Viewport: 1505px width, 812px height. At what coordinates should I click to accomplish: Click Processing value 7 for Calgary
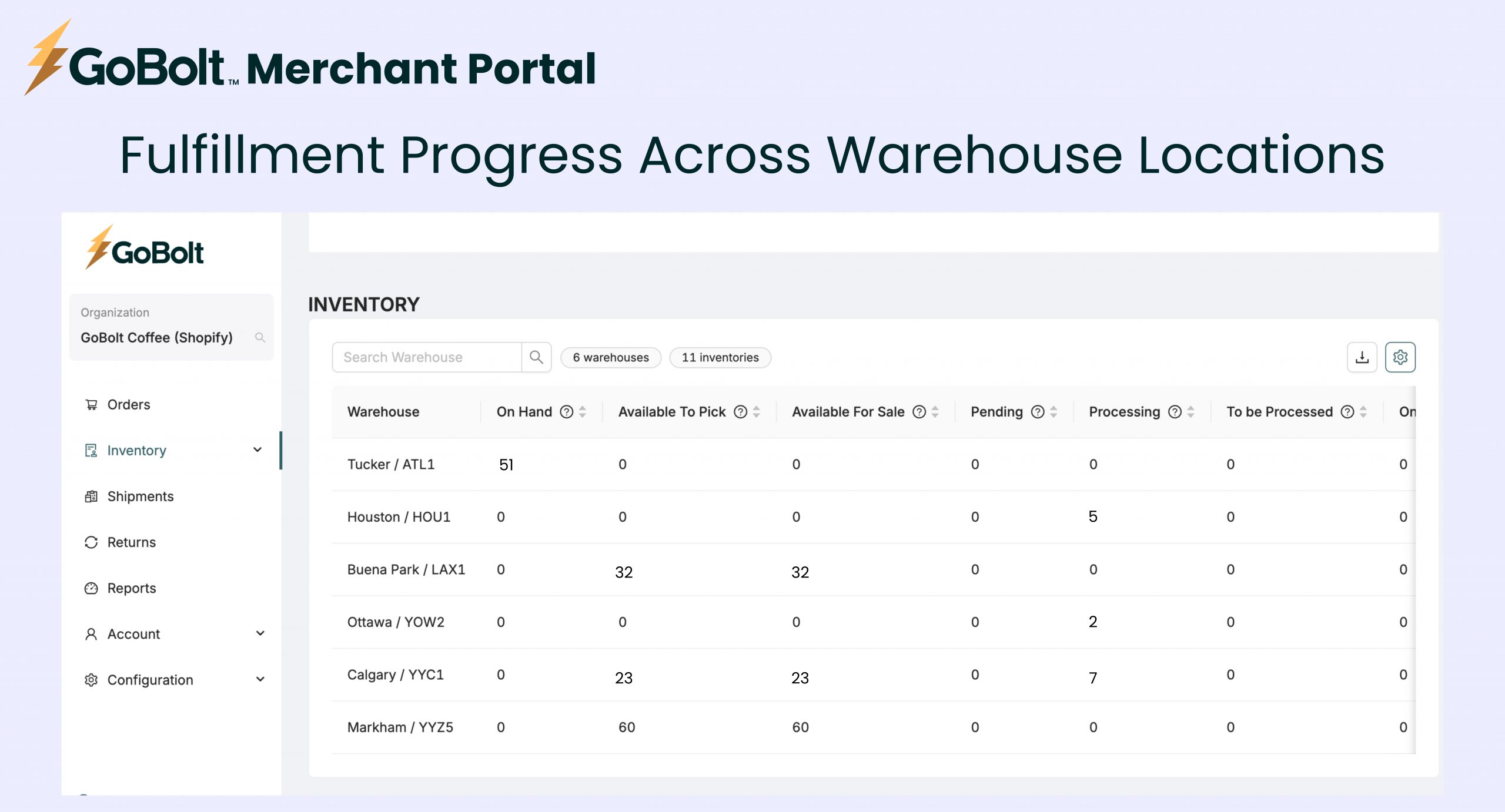[1093, 677]
